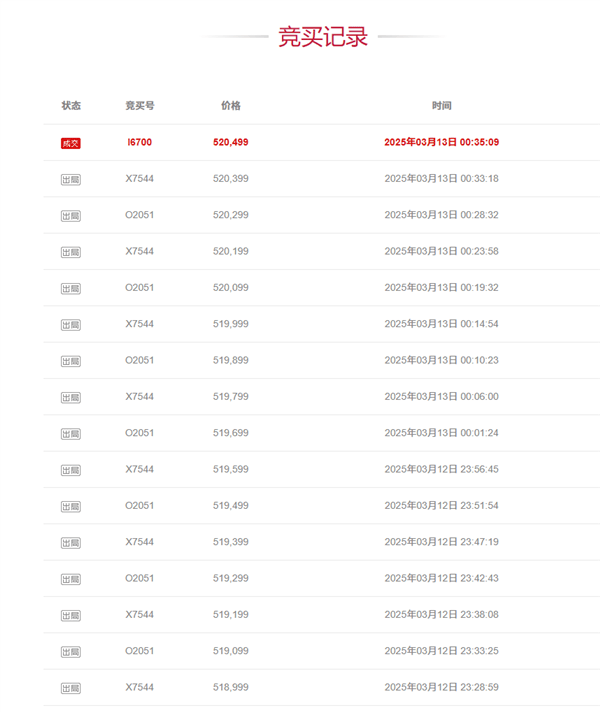
Task: Click the 出局 badge beside price 518,999
Action: 70,688
